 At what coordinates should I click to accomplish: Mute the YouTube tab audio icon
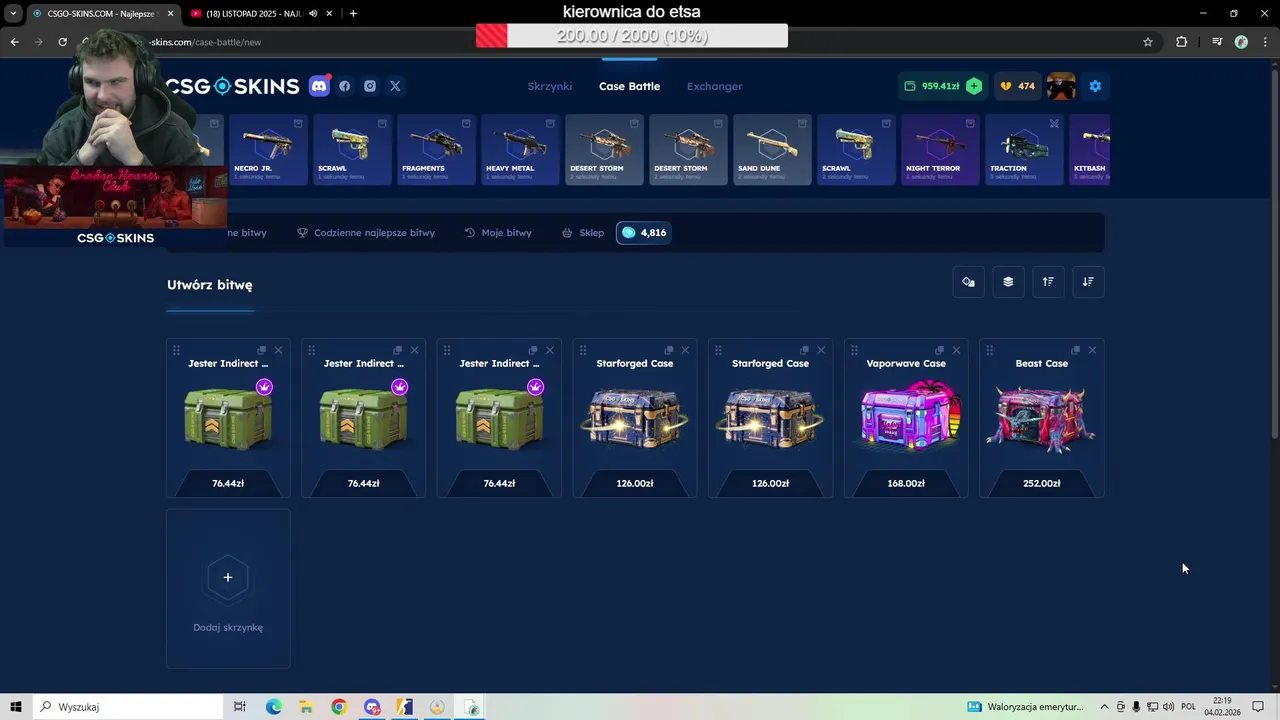(x=314, y=13)
